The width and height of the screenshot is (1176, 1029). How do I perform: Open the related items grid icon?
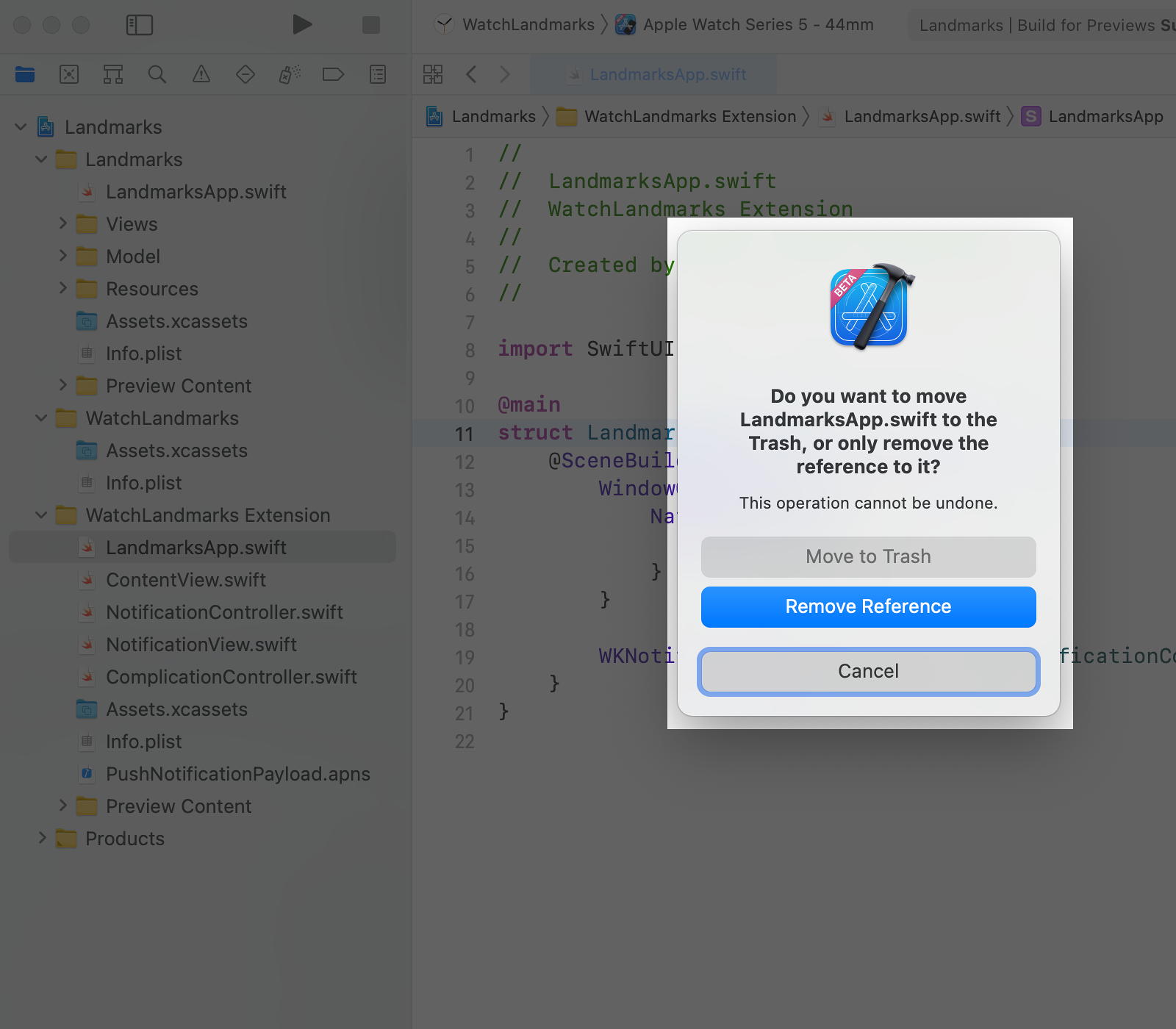[433, 74]
